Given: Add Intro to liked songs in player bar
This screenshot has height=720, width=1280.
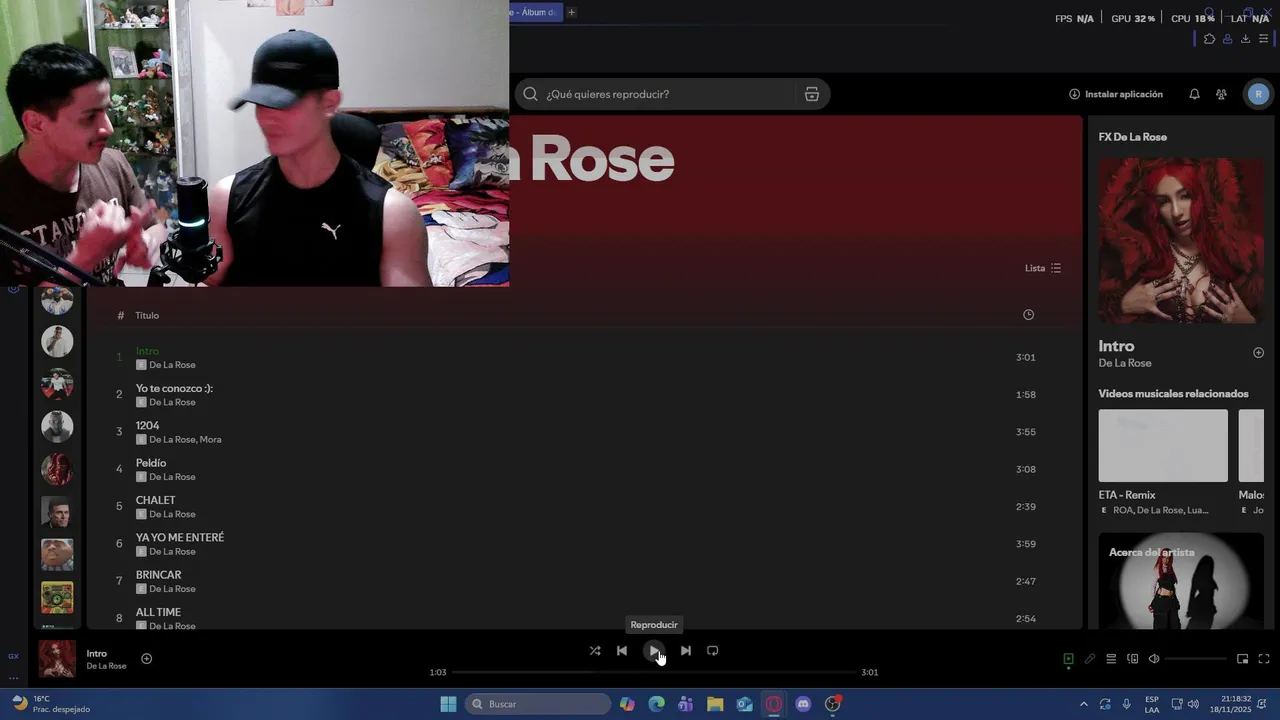Looking at the screenshot, I should pos(146,659).
